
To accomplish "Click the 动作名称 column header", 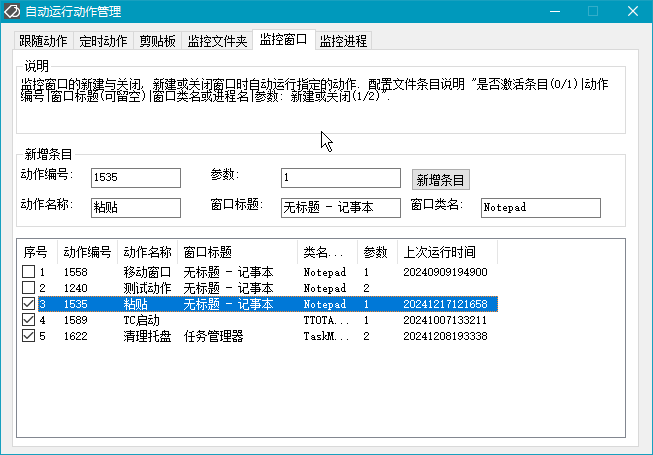I will click(x=147, y=252).
